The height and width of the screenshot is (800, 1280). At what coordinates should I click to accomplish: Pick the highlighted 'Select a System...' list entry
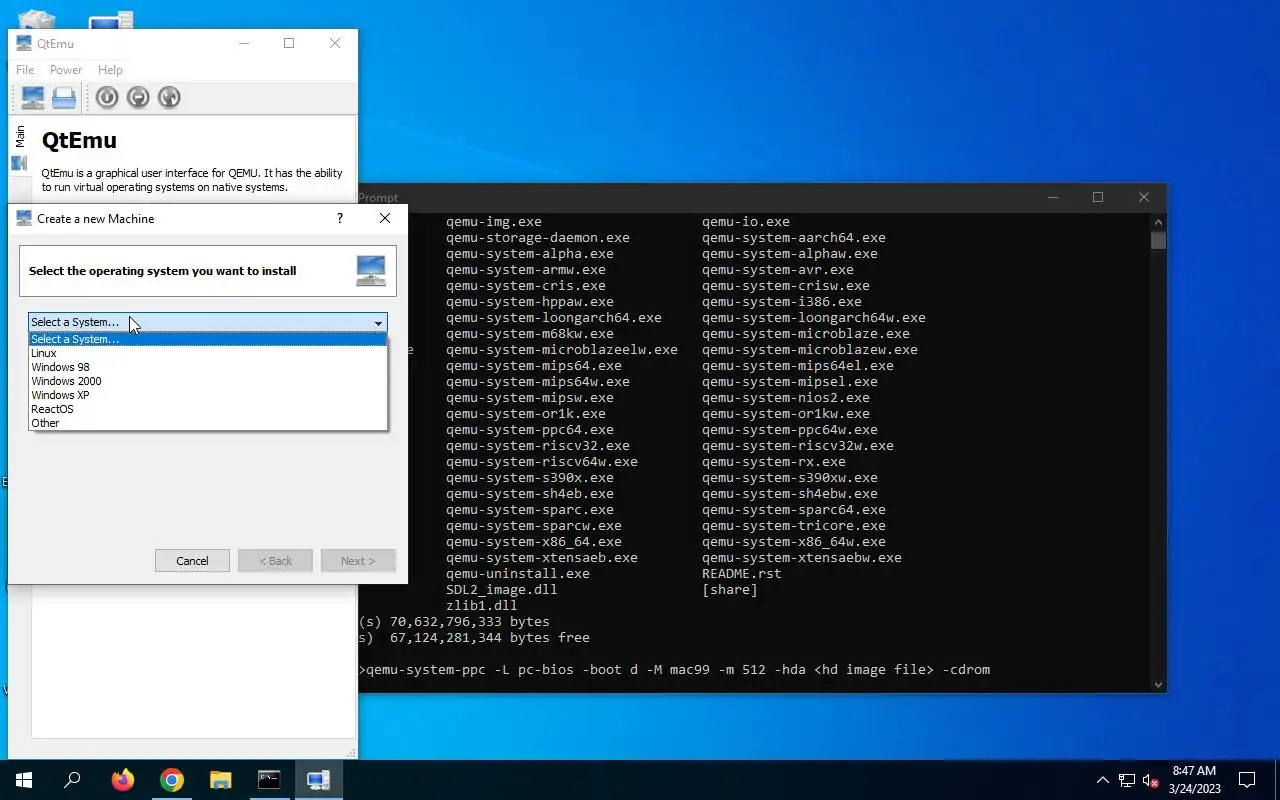click(x=208, y=339)
